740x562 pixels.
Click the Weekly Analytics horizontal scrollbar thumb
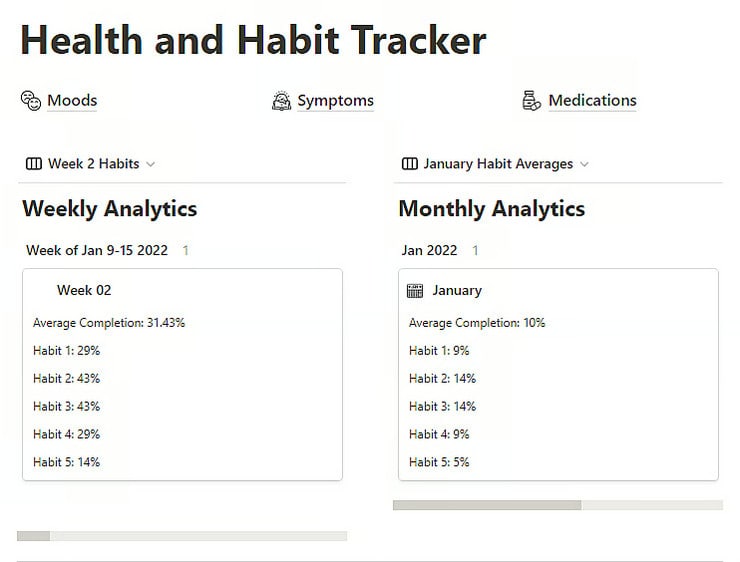coord(34,536)
